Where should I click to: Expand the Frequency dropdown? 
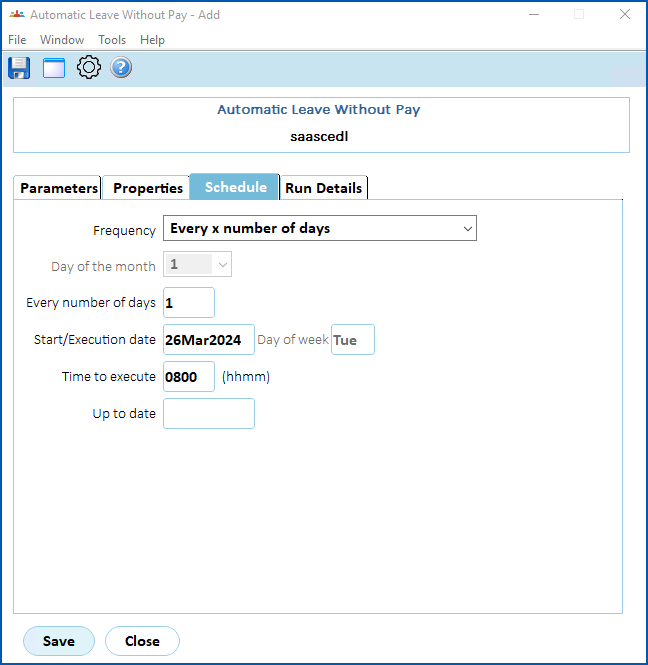[320, 228]
